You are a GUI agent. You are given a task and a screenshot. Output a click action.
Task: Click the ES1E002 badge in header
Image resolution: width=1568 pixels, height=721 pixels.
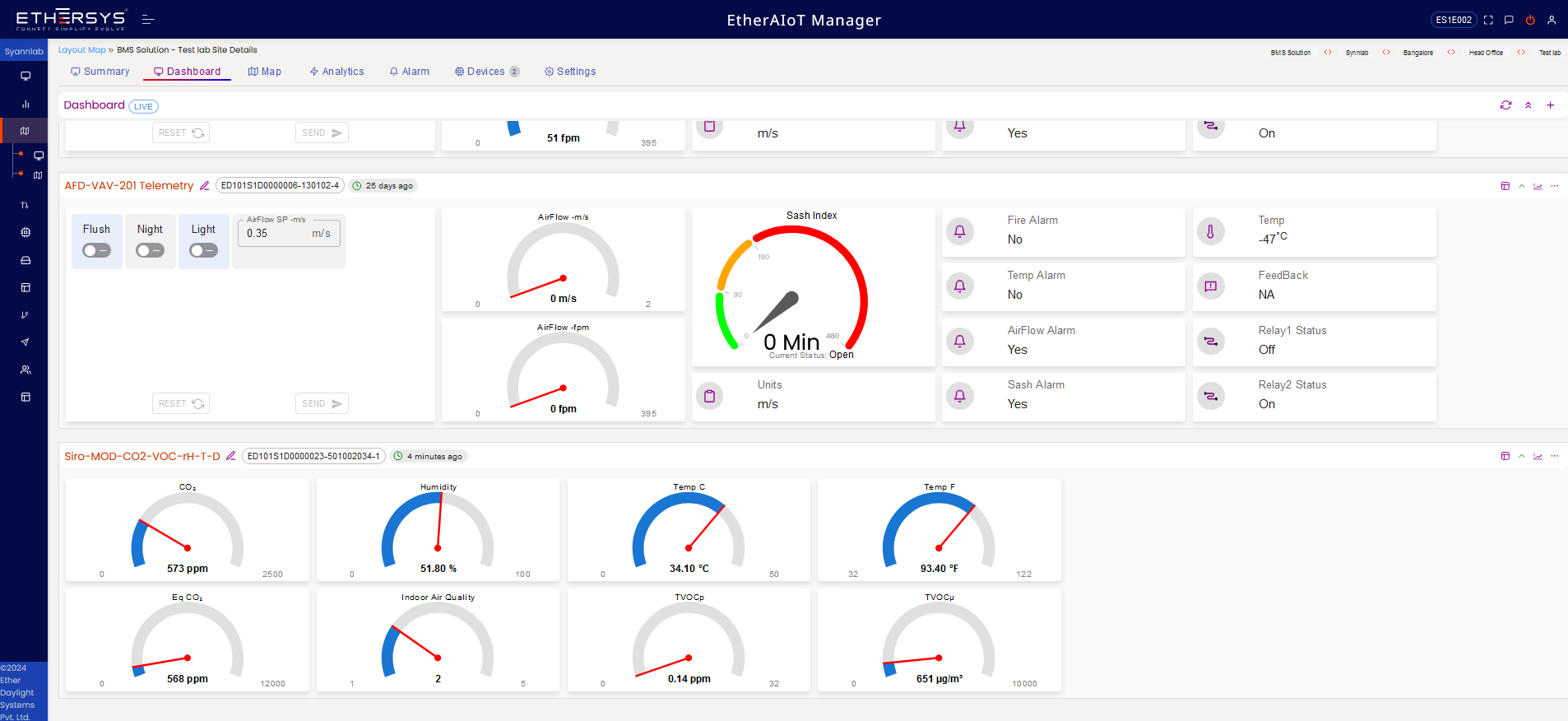1454,20
